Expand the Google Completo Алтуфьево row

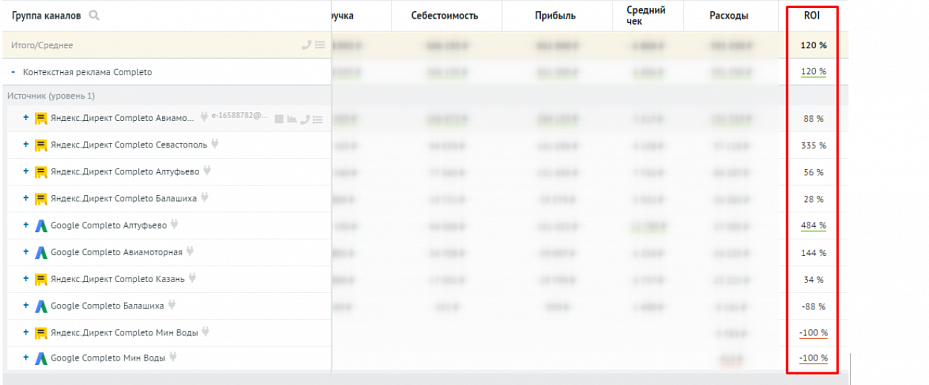25,225
